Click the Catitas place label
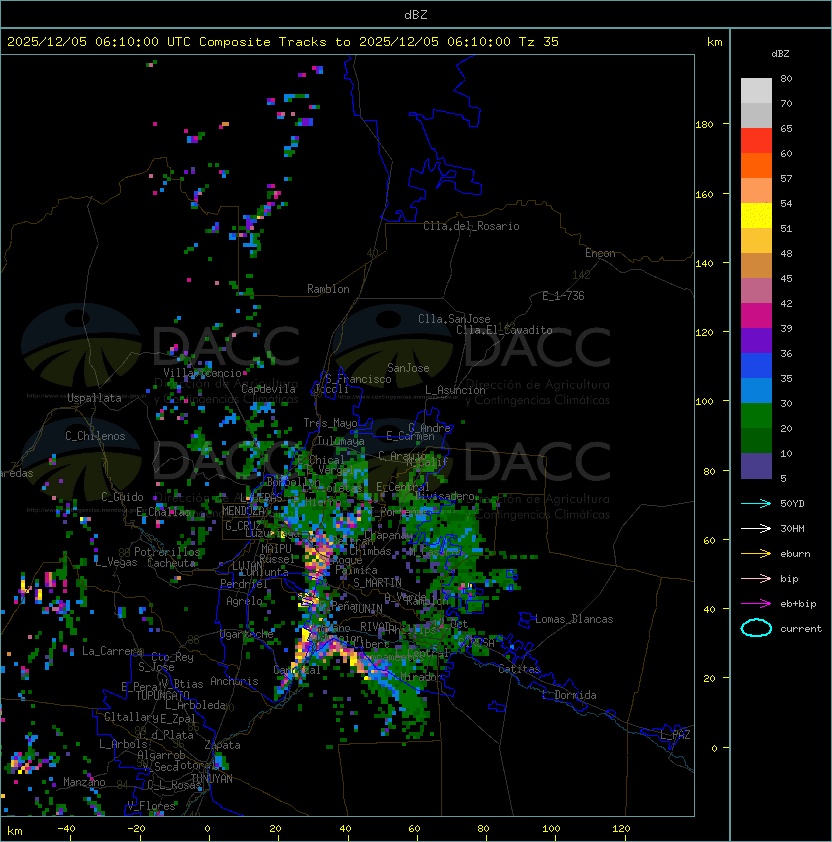 coord(519,669)
